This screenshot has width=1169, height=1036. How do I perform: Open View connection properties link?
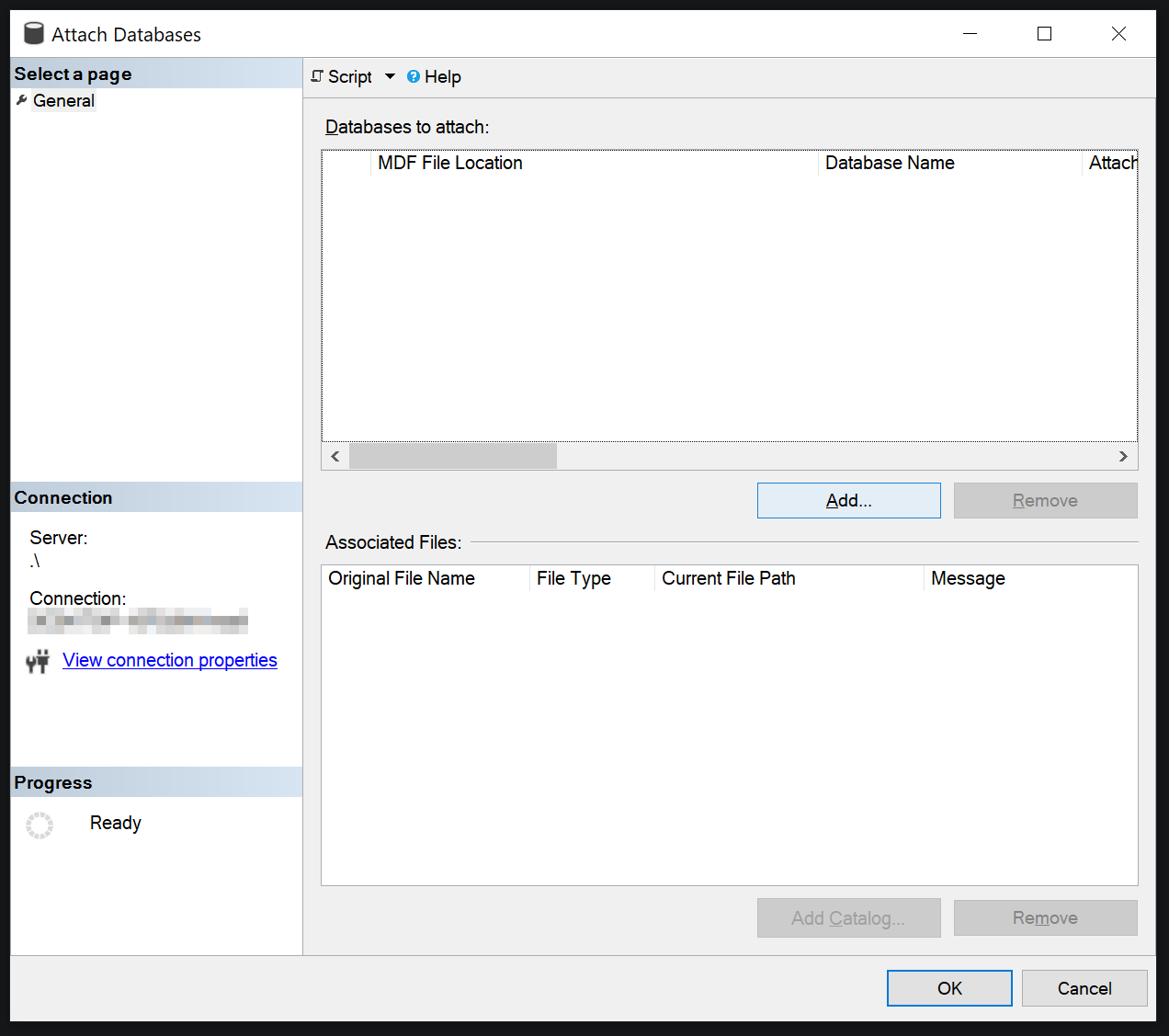pyautogui.click(x=170, y=660)
